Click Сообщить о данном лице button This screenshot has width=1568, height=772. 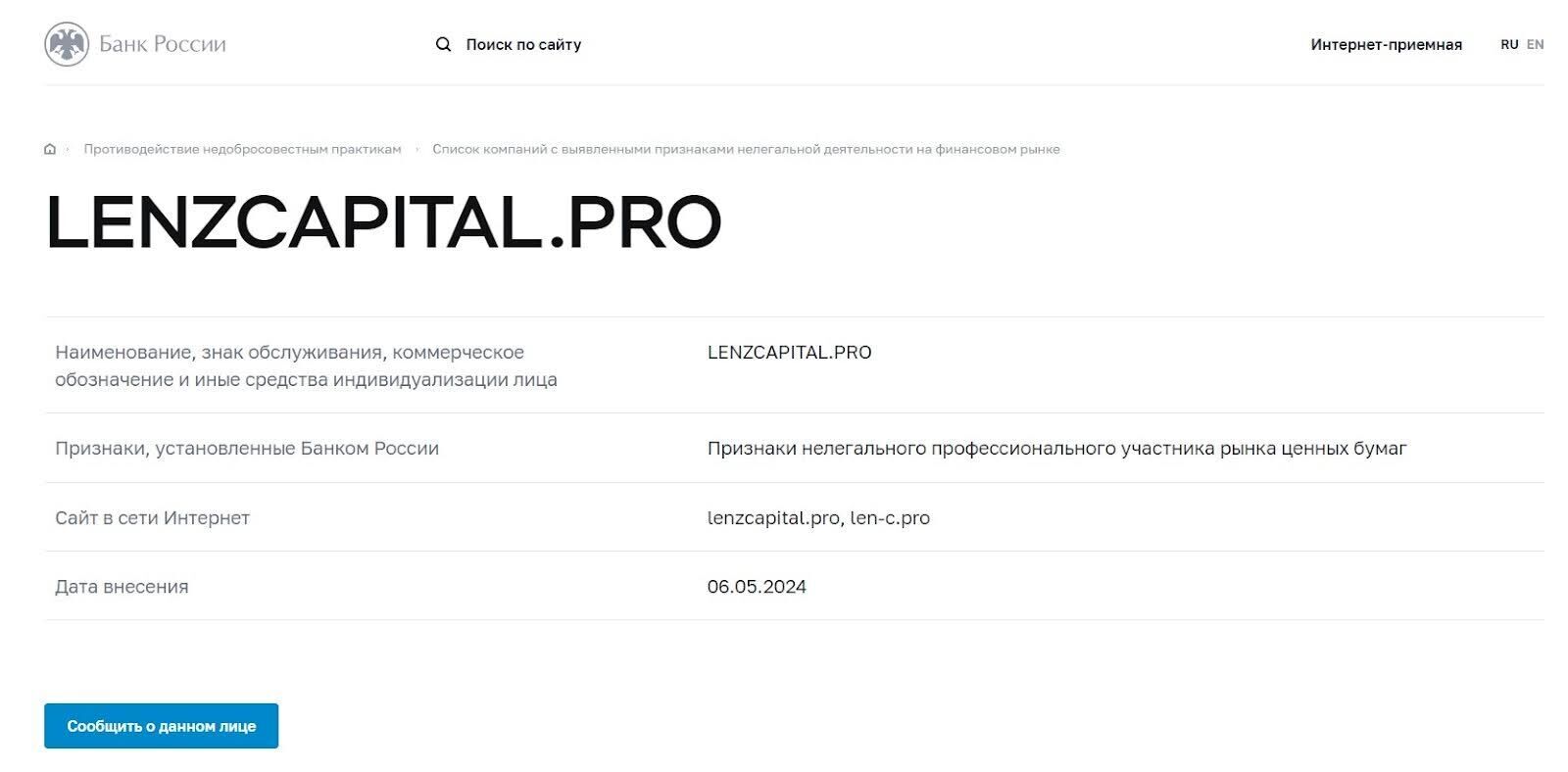click(x=161, y=726)
